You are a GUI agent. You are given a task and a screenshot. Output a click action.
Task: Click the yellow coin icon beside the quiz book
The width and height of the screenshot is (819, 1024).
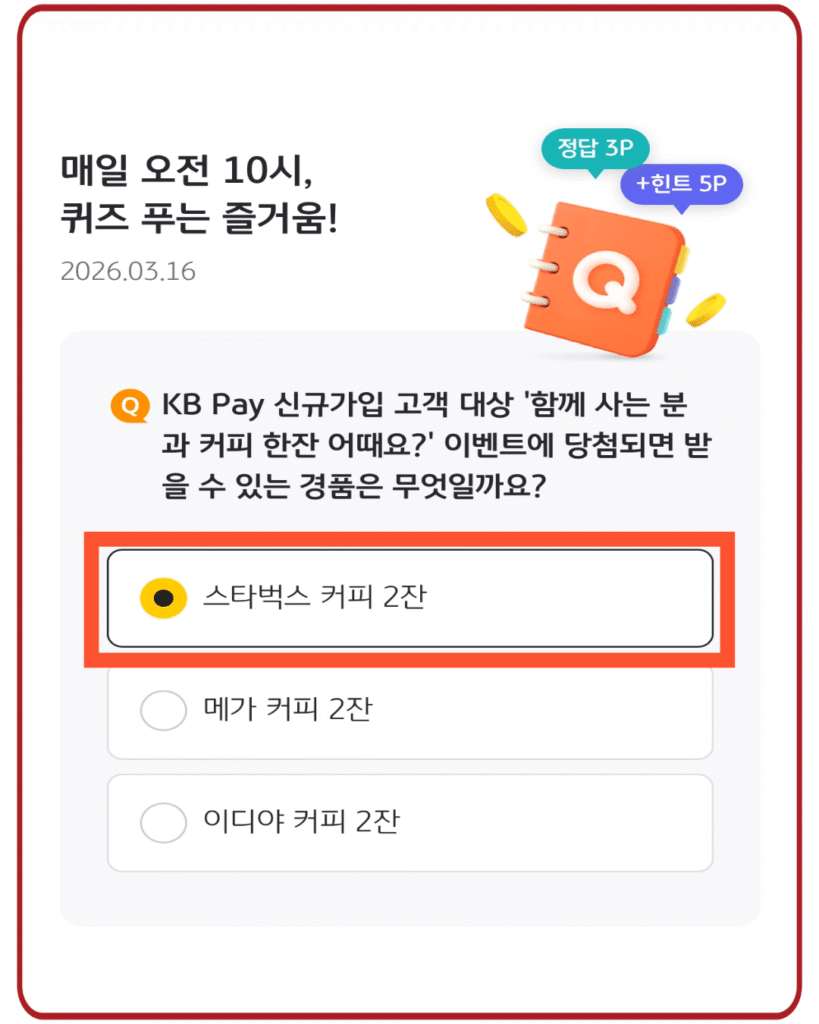pyautogui.click(x=506, y=216)
